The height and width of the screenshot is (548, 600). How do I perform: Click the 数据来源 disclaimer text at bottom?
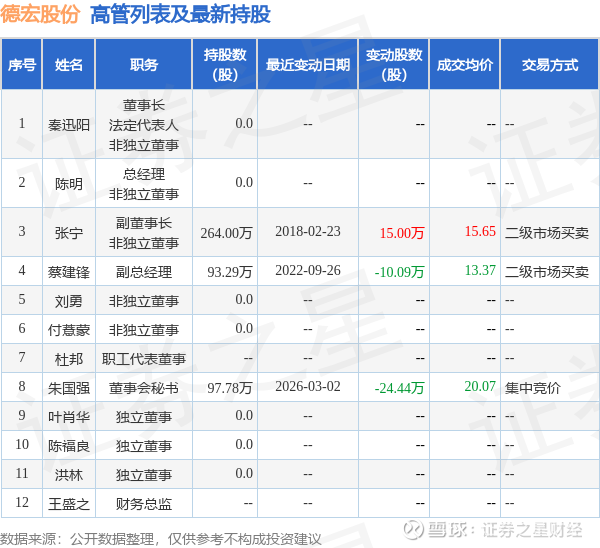161,539
